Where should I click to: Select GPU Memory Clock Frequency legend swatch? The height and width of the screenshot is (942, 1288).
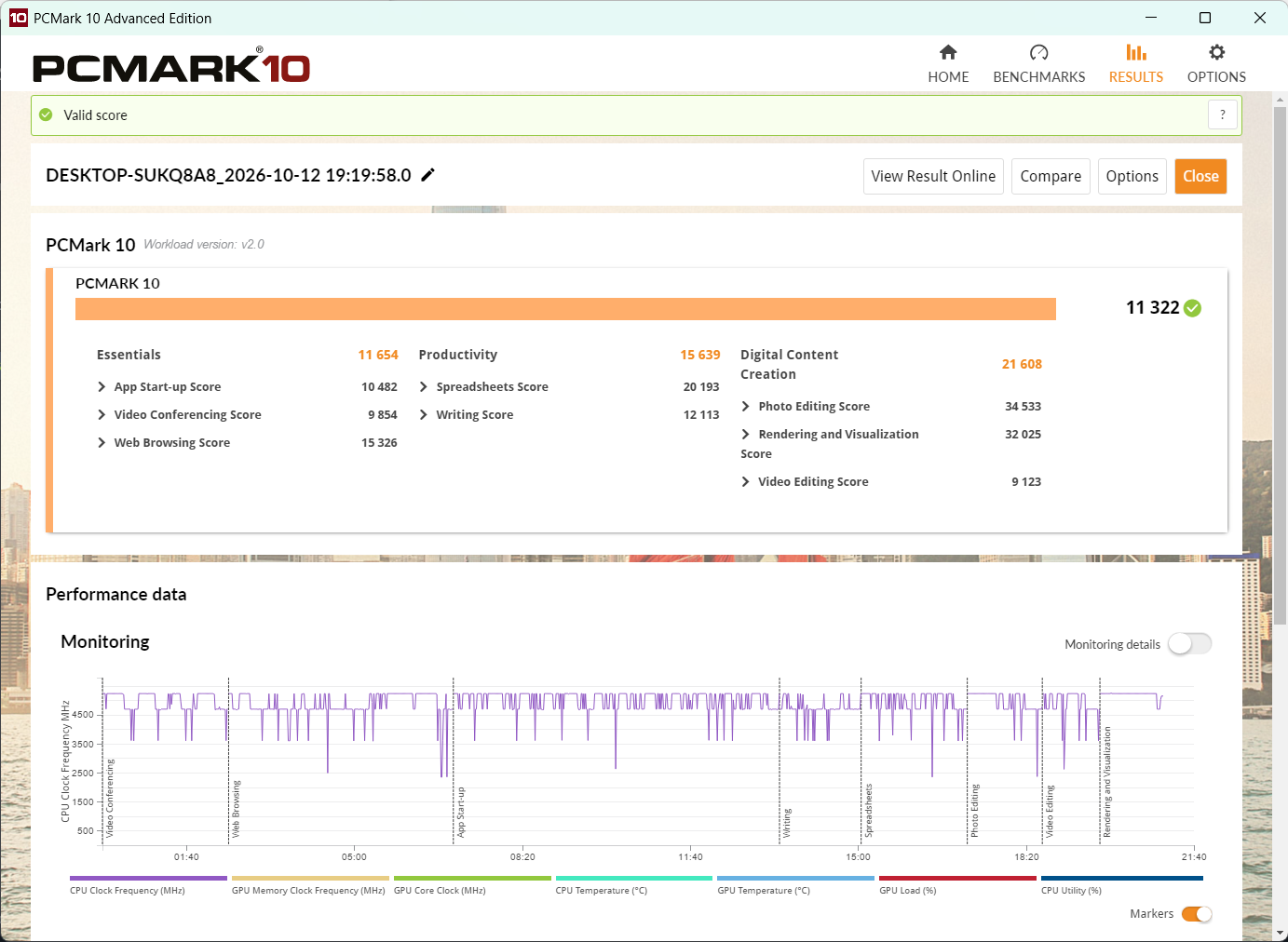pos(310,878)
